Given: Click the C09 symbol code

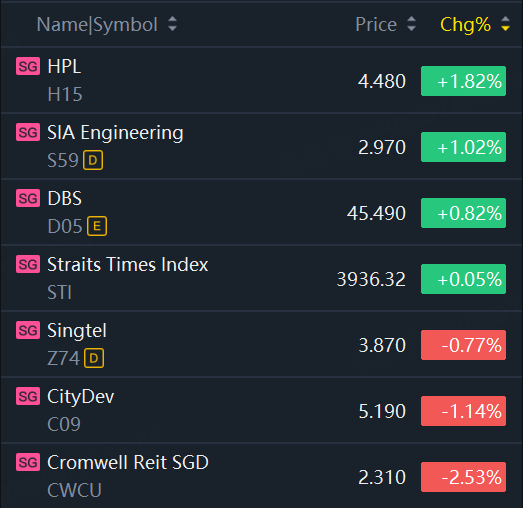Looking at the screenshot, I should (x=64, y=425).
